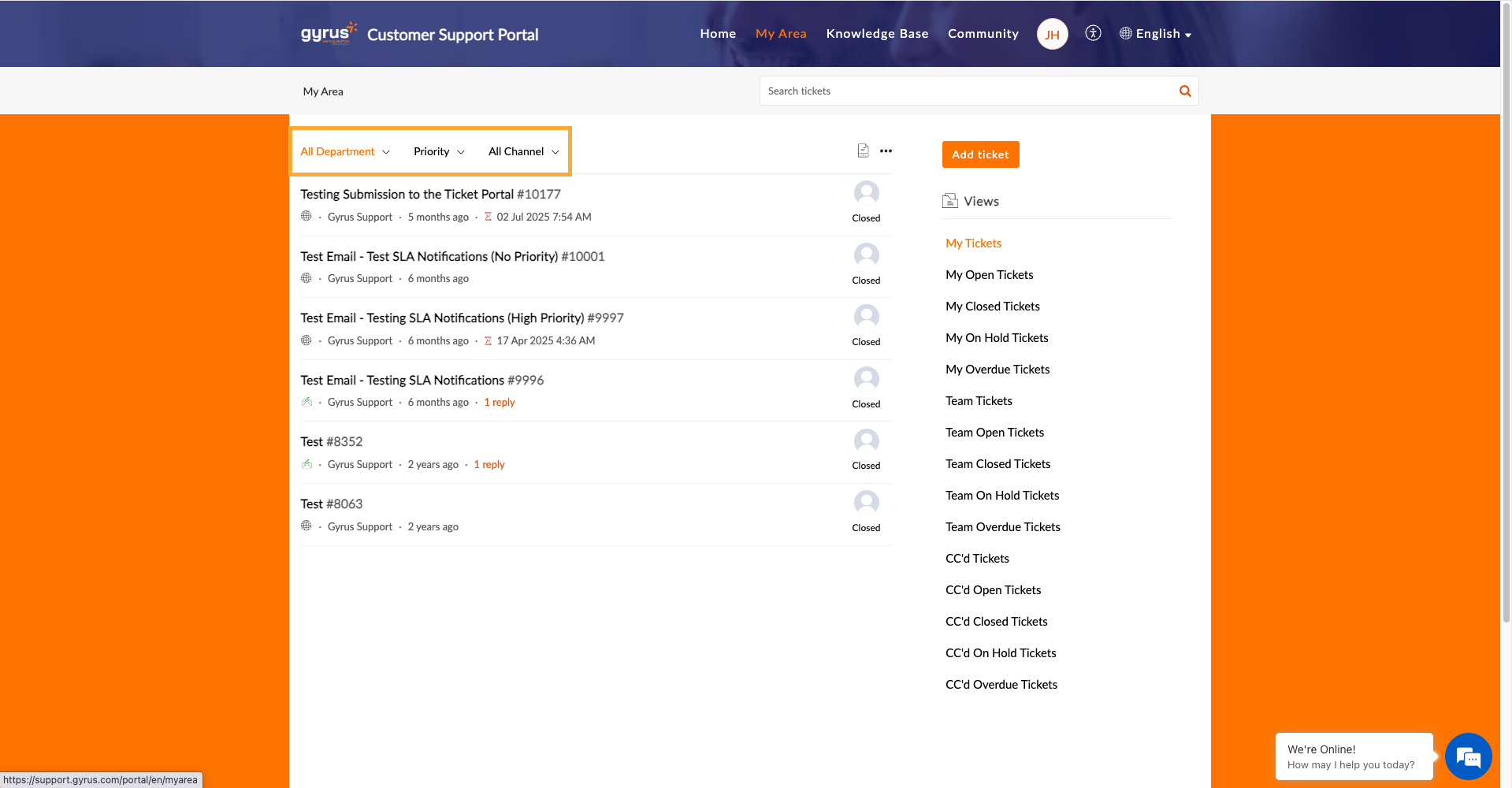Click the search magnifier icon
This screenshot has width=1512, height=788.
click(1184, 91)
